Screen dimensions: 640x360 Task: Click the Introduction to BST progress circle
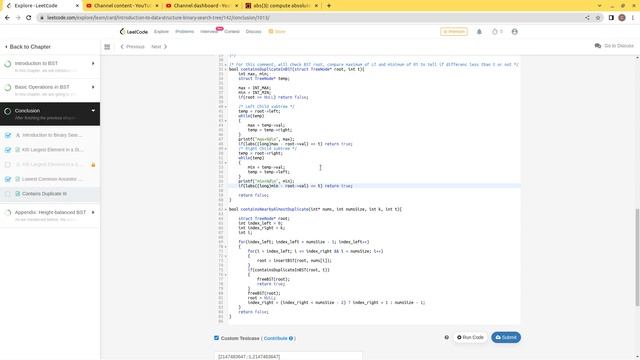coord(7,64)
